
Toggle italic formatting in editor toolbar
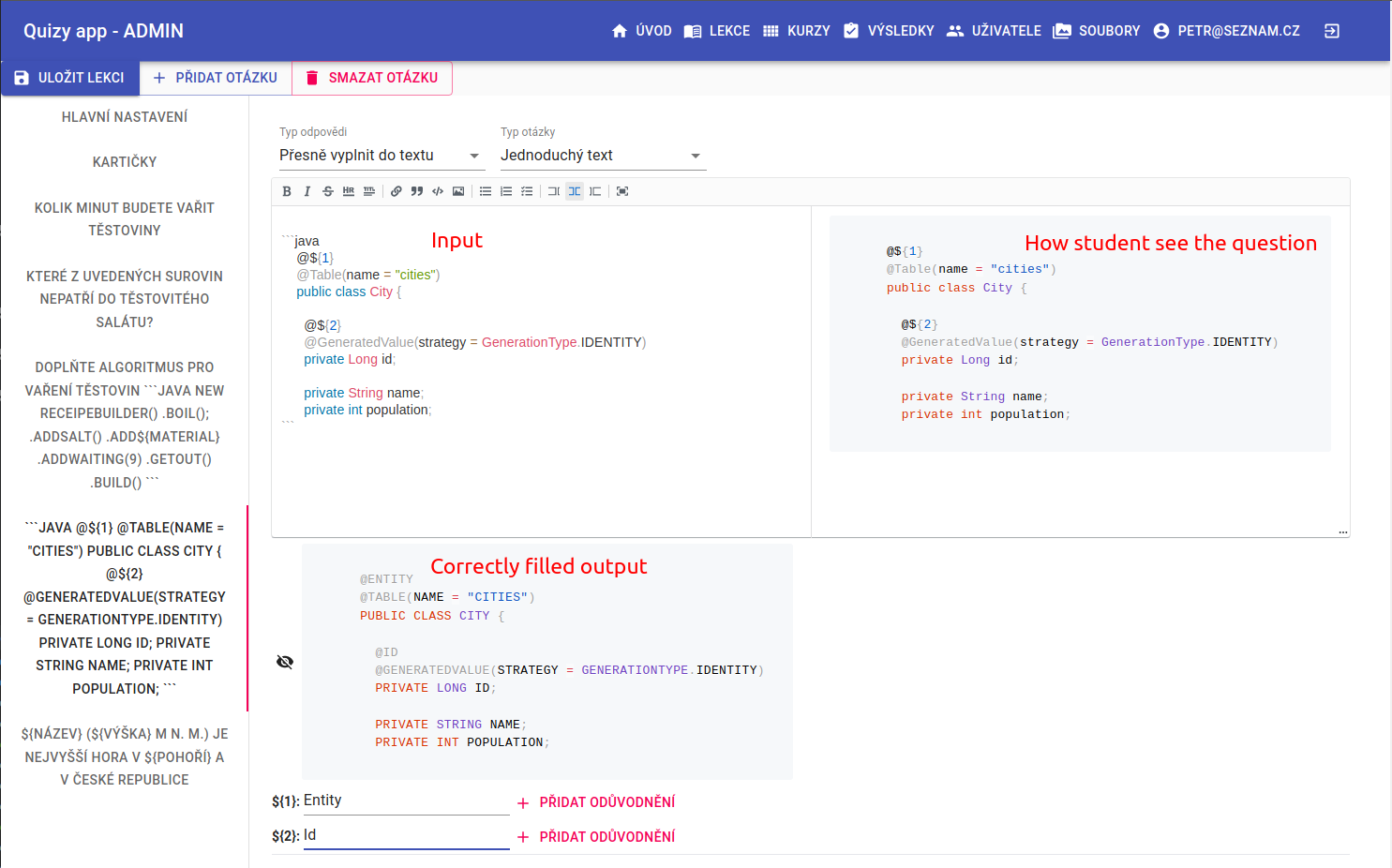pos(307,191)
